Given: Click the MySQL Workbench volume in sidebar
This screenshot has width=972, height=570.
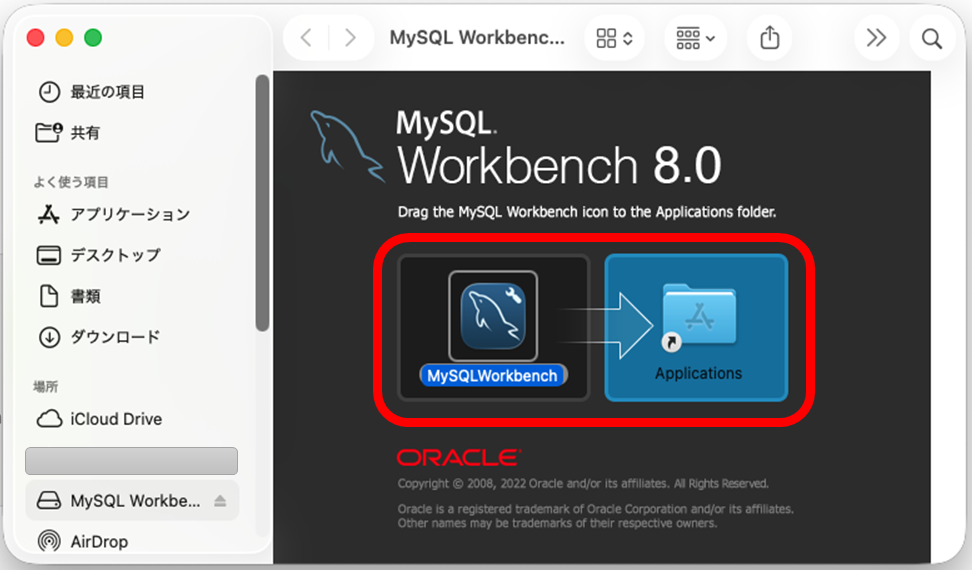Looking at the screenshot, I should pyautogui.click(x=134, y=501).
